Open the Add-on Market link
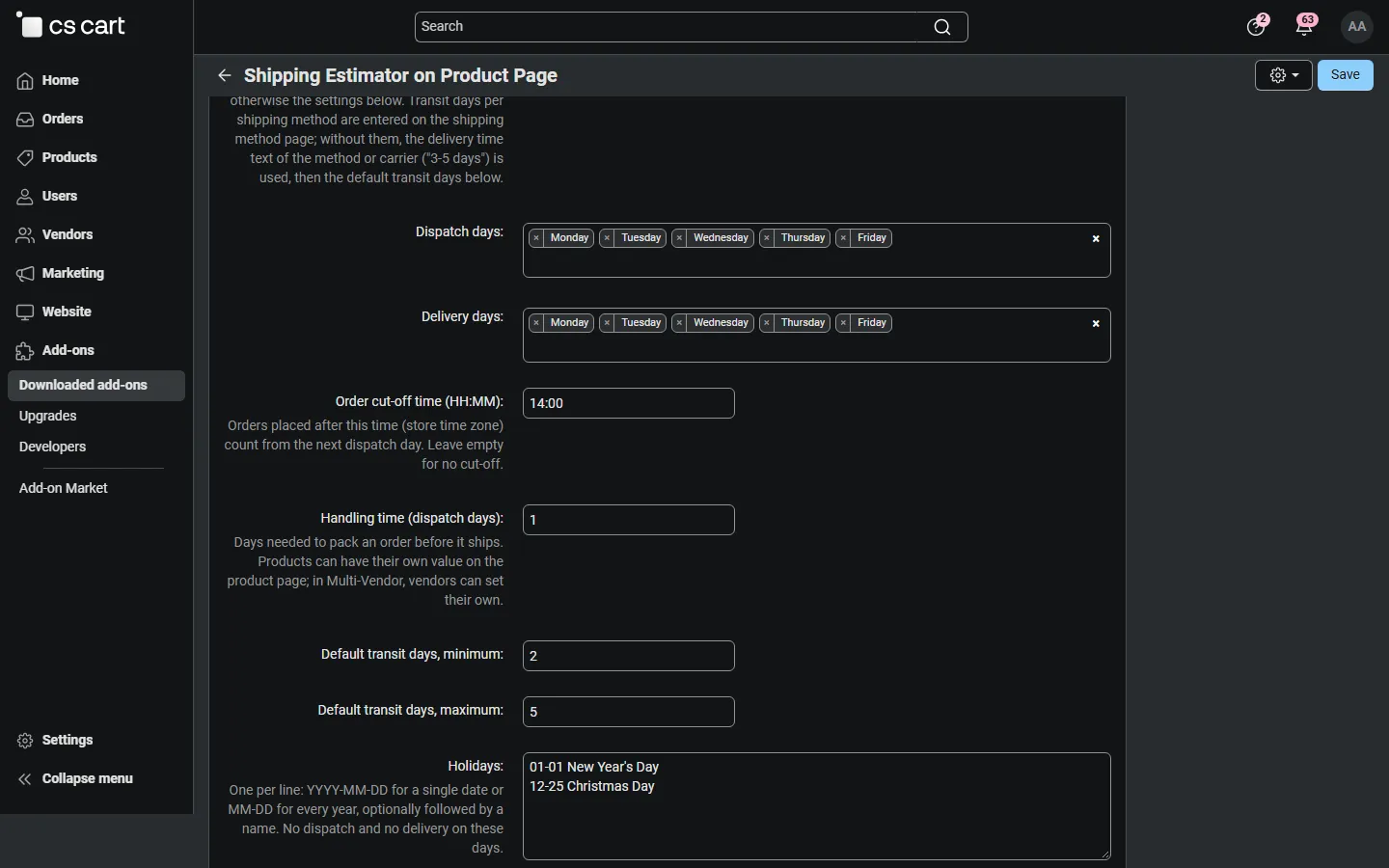The height and width of the screenshot is (868, 1389). point(64,489)
